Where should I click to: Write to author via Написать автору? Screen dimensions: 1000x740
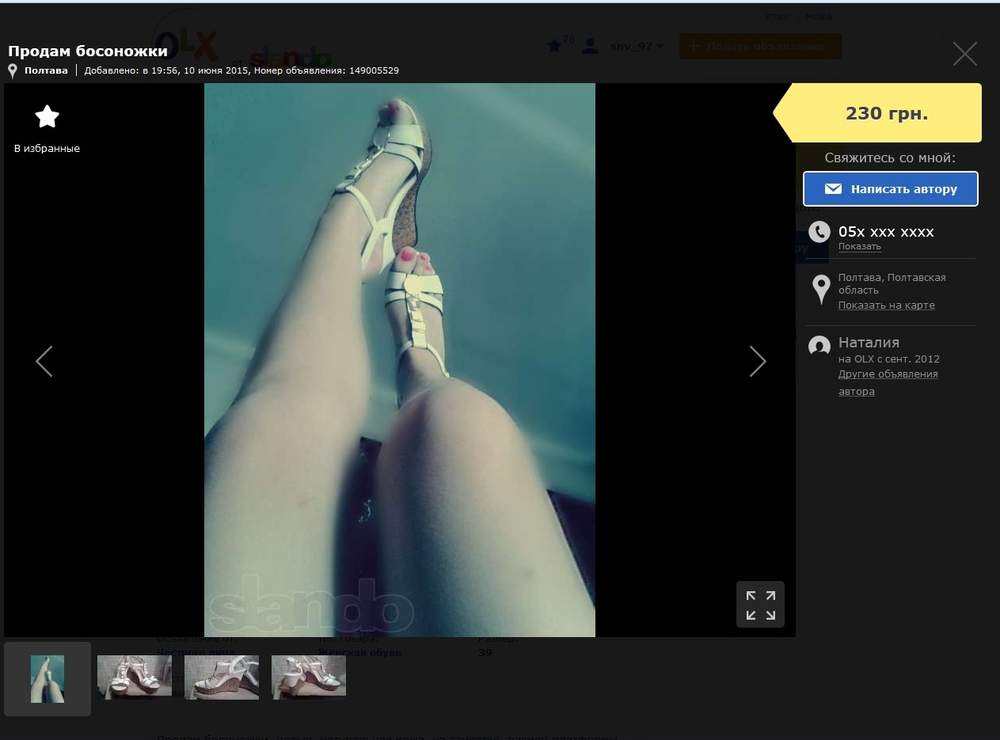pyautogui.click(x=890, y=189)
